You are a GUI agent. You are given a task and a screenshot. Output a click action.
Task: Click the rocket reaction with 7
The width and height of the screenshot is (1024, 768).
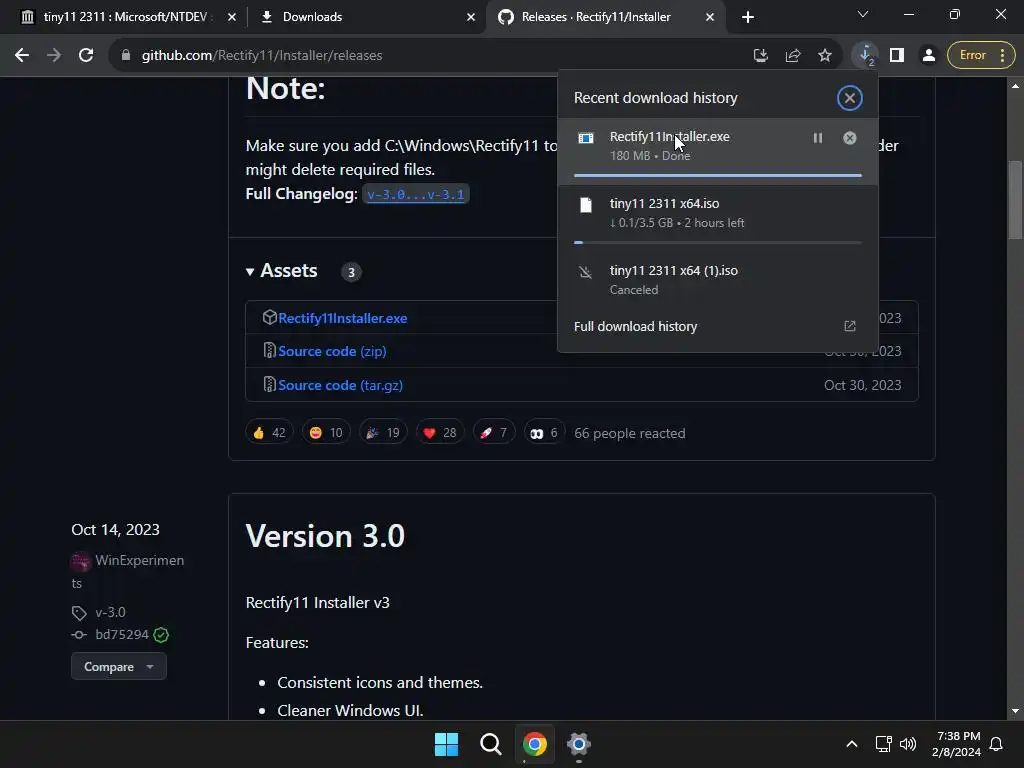(x=494, y=432)
